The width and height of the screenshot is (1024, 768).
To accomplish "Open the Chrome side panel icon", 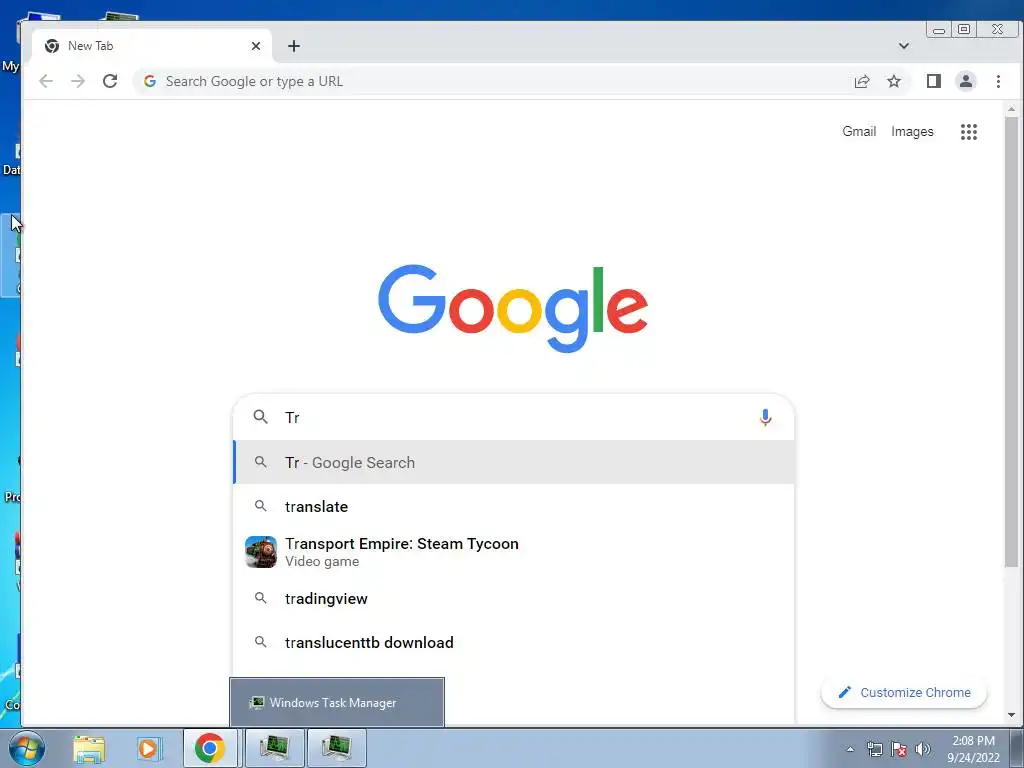I will click(x=934, y=81).
